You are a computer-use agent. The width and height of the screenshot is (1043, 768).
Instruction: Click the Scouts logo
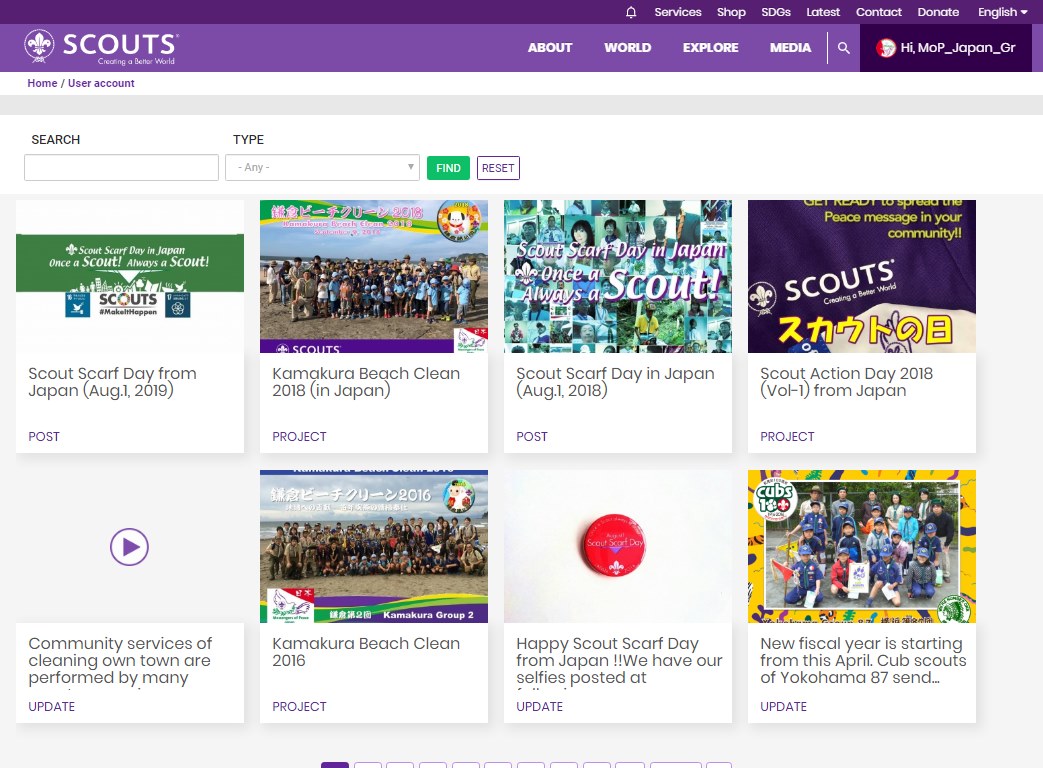[101, 47]
